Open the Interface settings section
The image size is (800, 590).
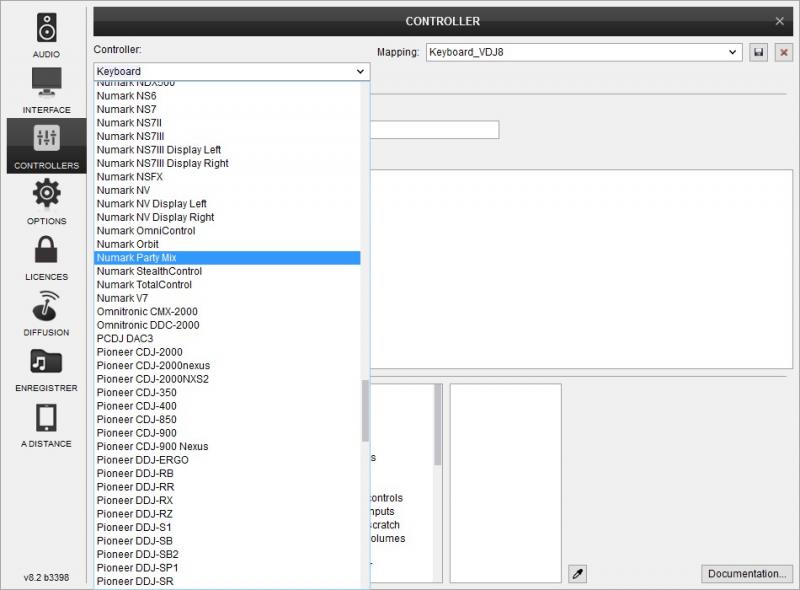click(x=46, y=90)
